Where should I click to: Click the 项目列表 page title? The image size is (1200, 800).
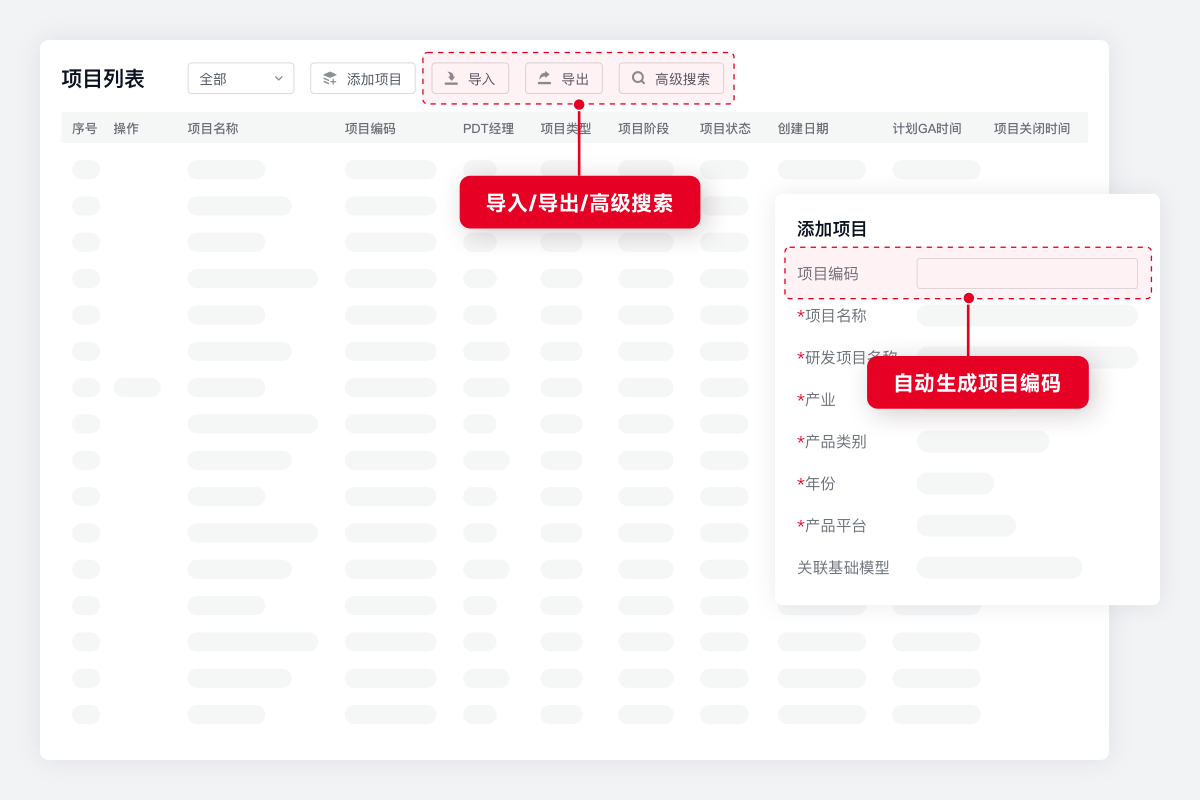tap(103, 79)
